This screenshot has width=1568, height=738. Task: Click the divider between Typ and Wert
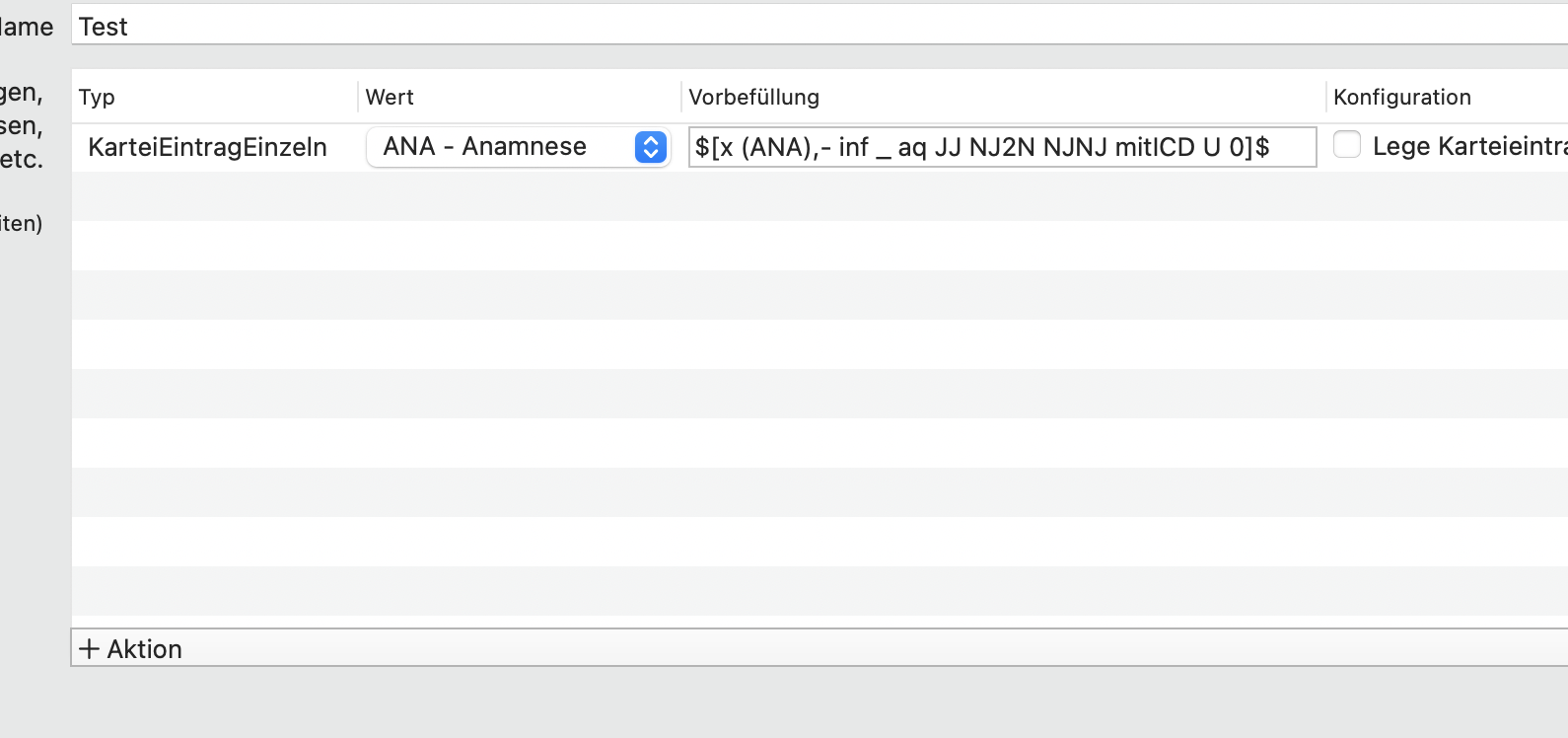[x=358, y=98]
